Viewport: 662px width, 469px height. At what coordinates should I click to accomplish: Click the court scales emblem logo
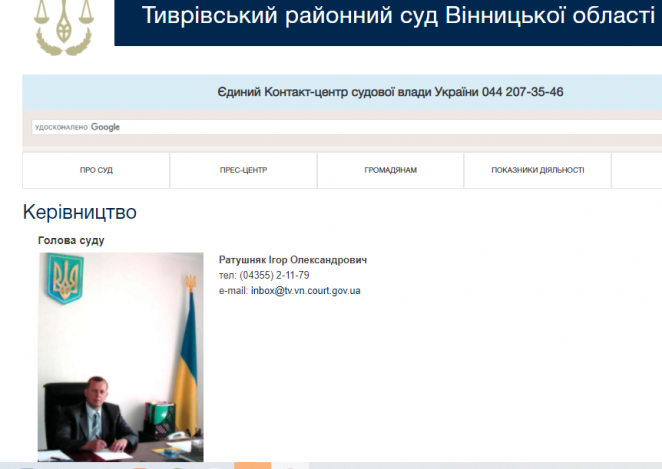(64, 28)
